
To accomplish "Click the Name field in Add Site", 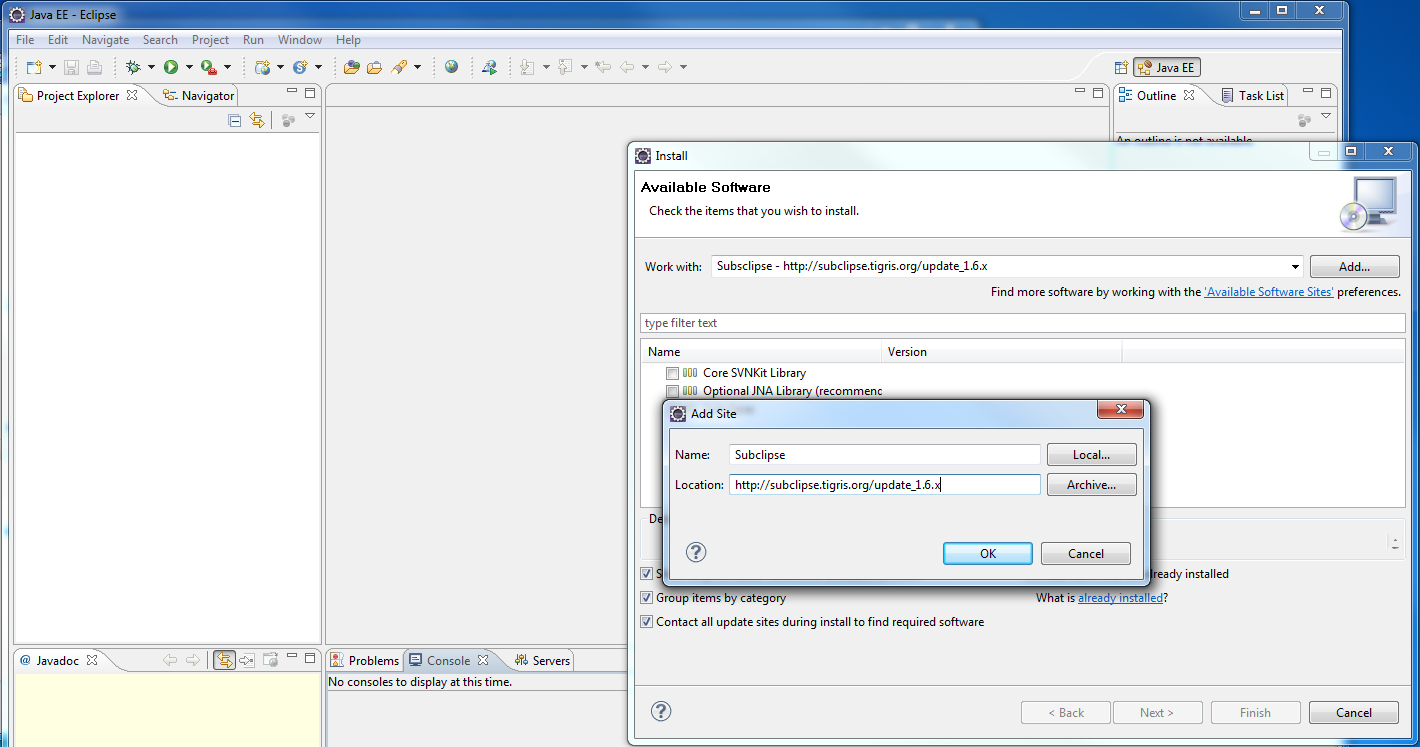I will pos(885,455).
